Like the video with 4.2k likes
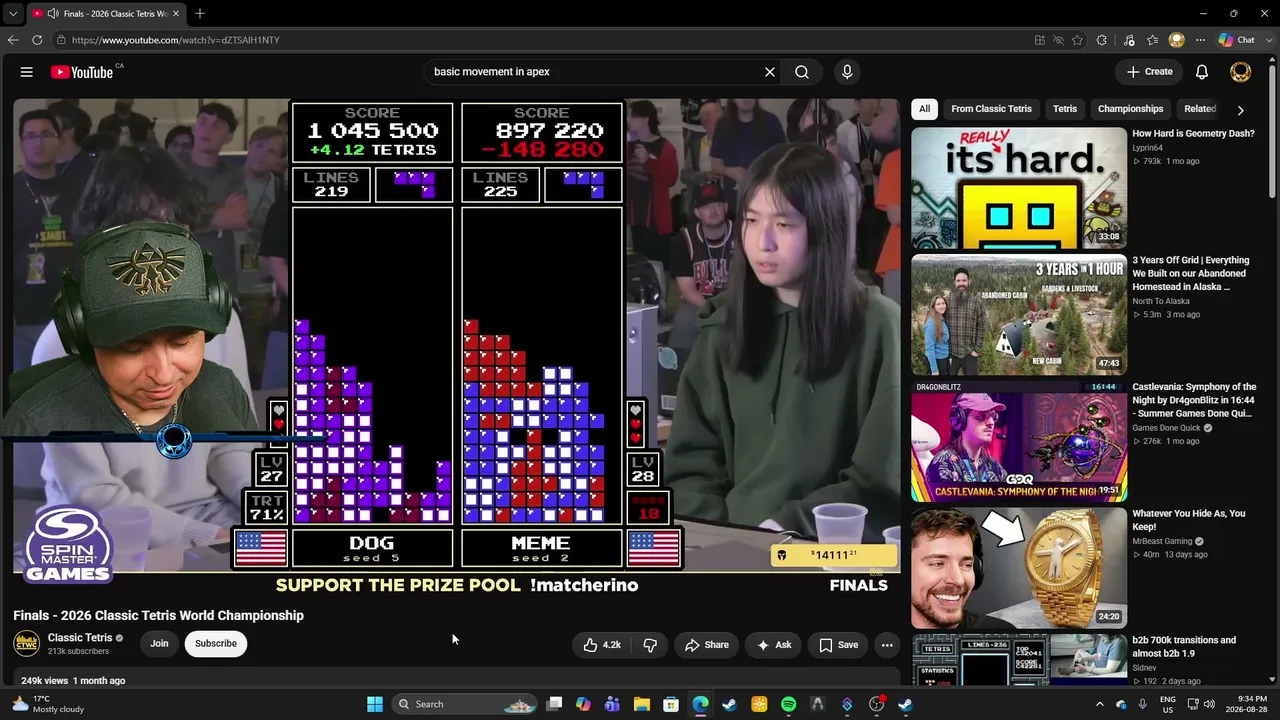The height and width of the screenshot is (720, 1280). [x=602, y=645]
